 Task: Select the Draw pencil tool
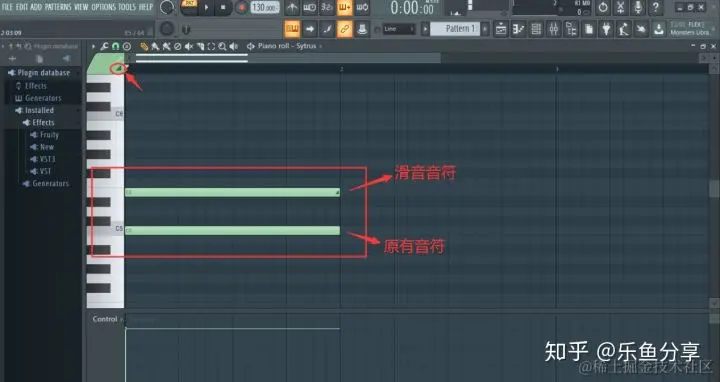pos(144,46)
